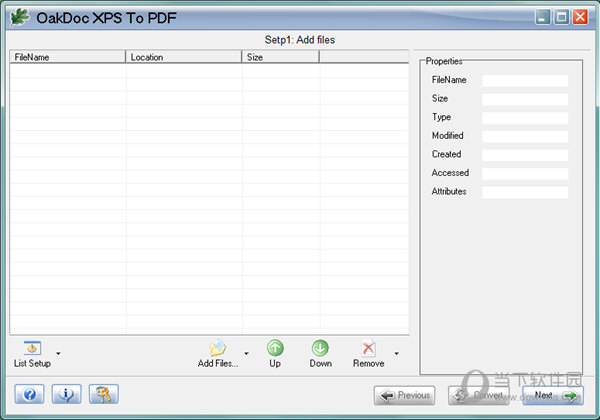Expand the Remove dropdown arrow
The image size is (600, 420).
[x=397, y=353]
